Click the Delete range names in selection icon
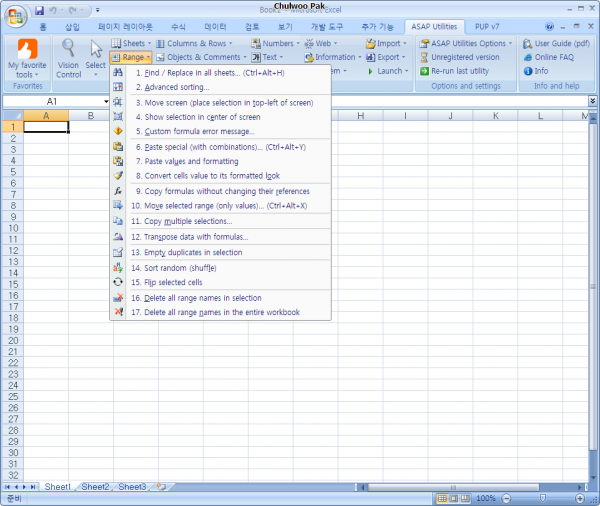The width and height of the screenshot is (600, 506). pos(118,297)
